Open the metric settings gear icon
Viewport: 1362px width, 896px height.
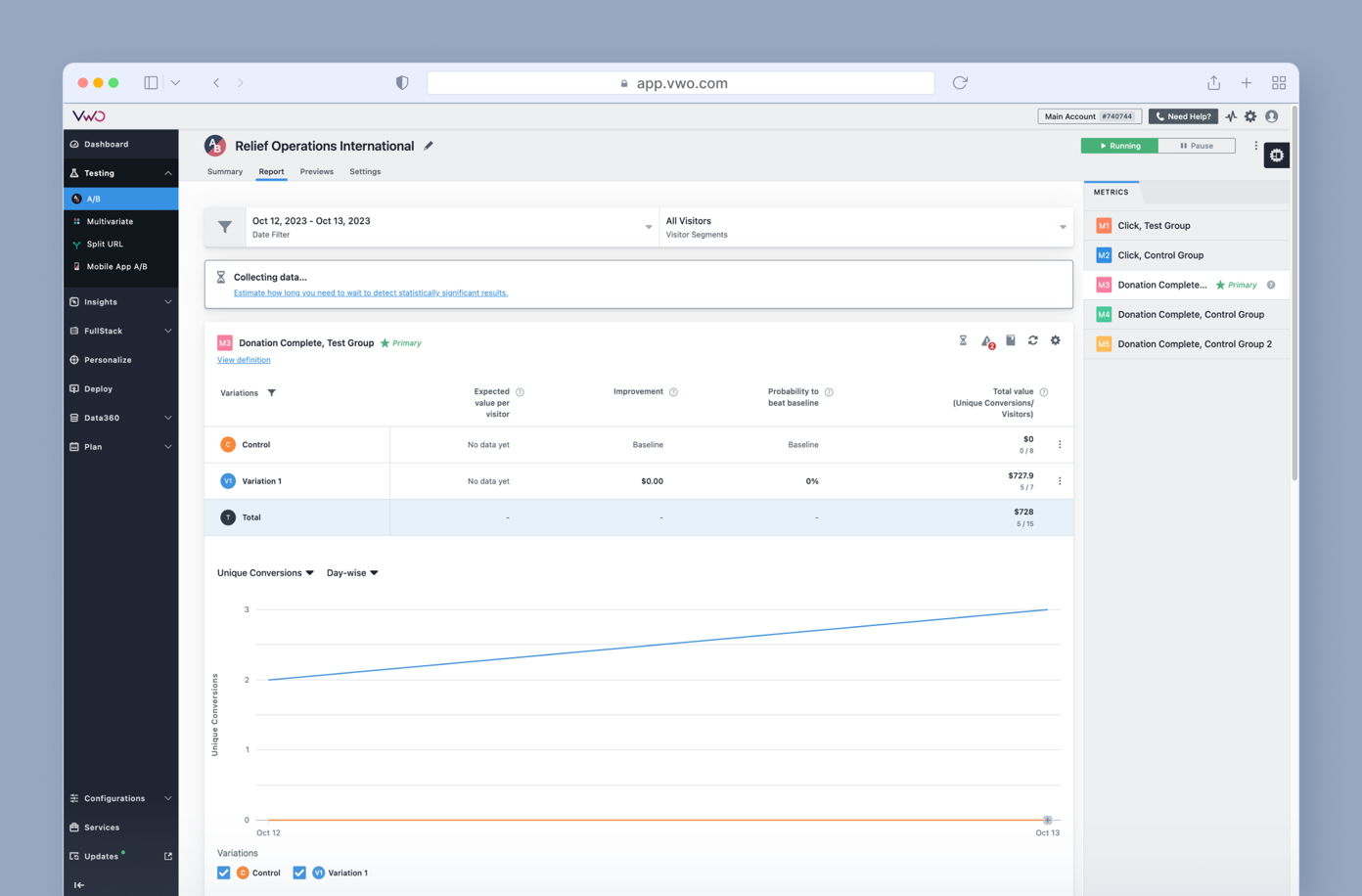[1055, 340]
